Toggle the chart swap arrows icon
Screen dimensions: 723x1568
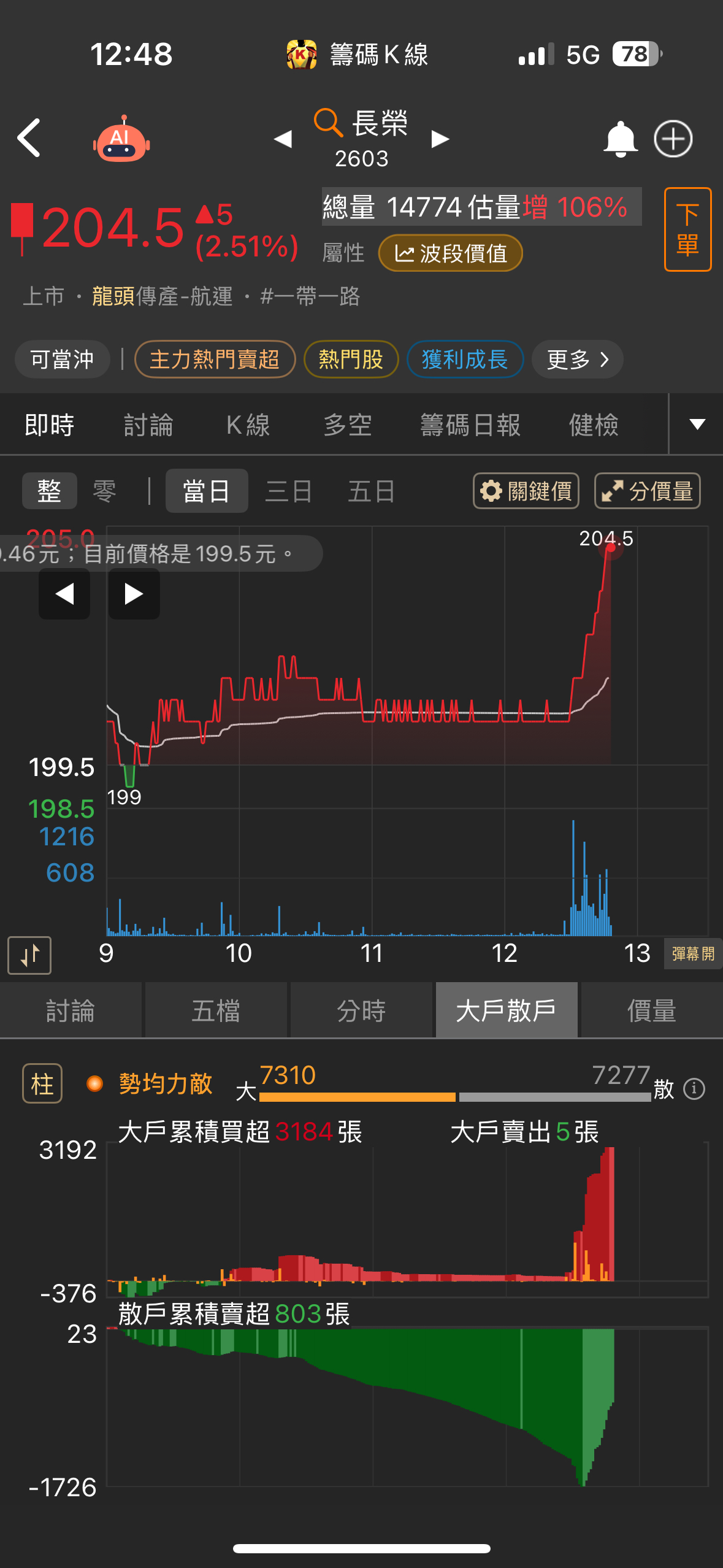pyautogui.click(x=29, y=955)
